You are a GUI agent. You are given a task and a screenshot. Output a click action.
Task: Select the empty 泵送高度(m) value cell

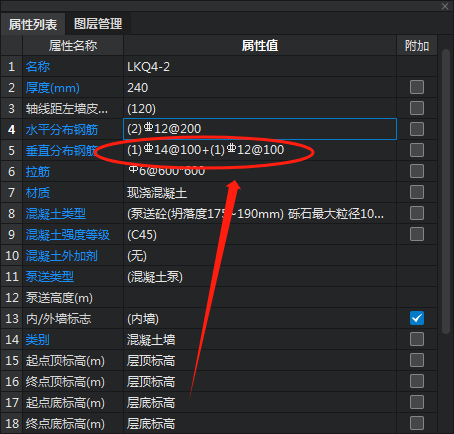pyautogui.click(x=260, y=297)
